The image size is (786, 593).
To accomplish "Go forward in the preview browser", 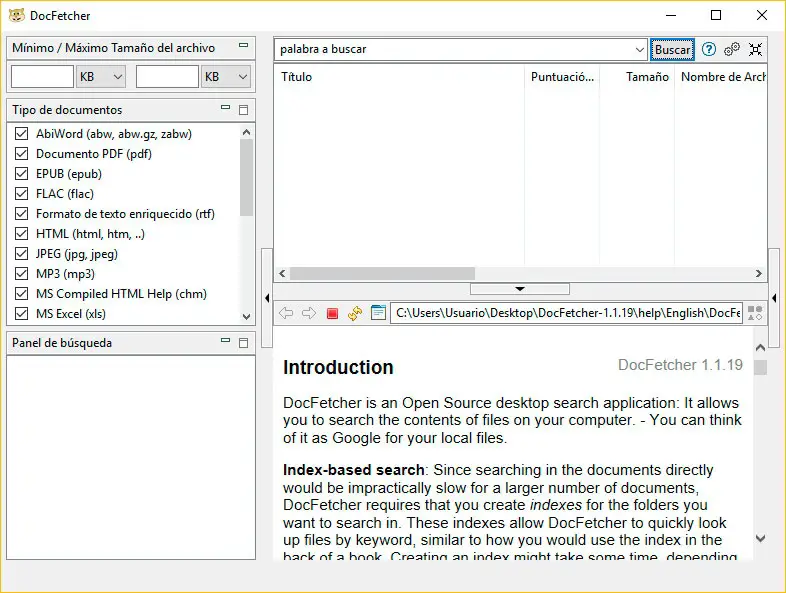I will point(309,313).
